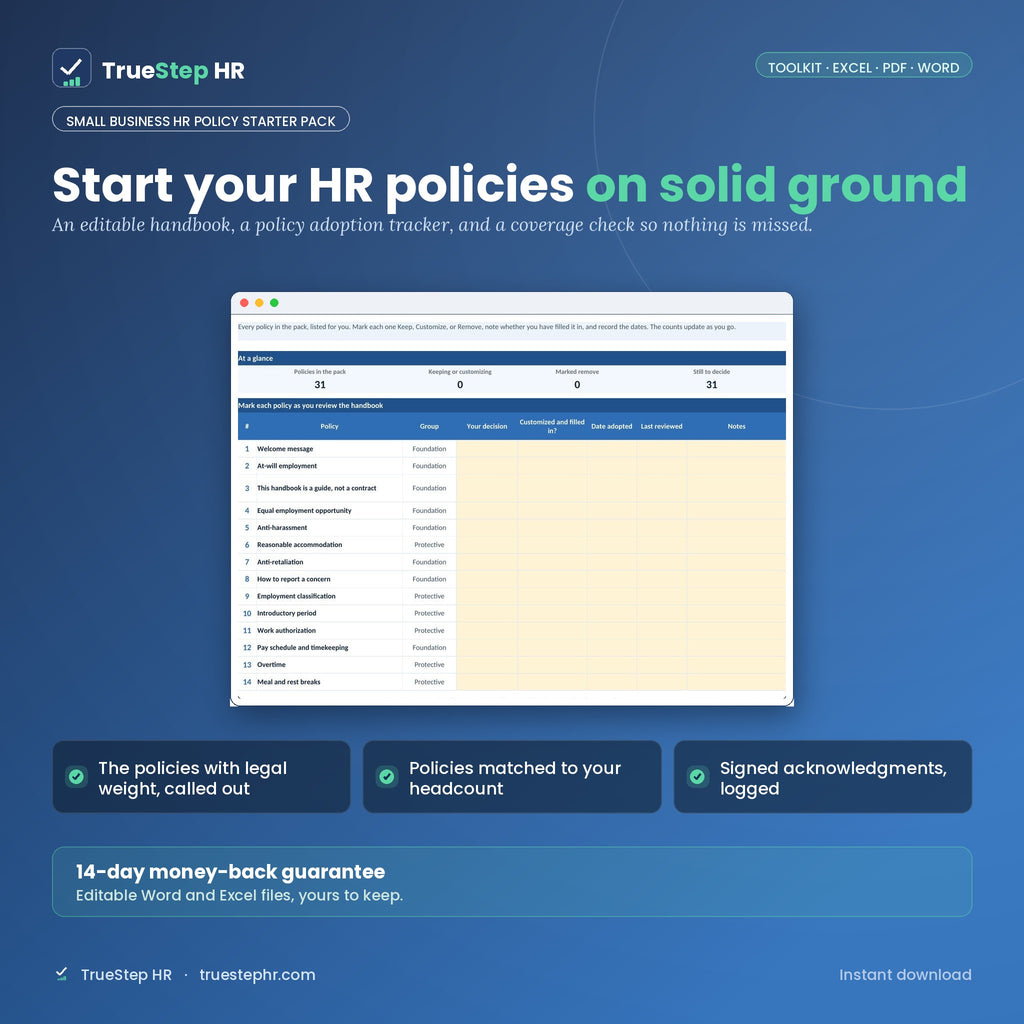Click the spreadsheet instruction text about Keep, Customize, or Remove
This screenshot has height=1024, width=1024.
coord(487,327)
